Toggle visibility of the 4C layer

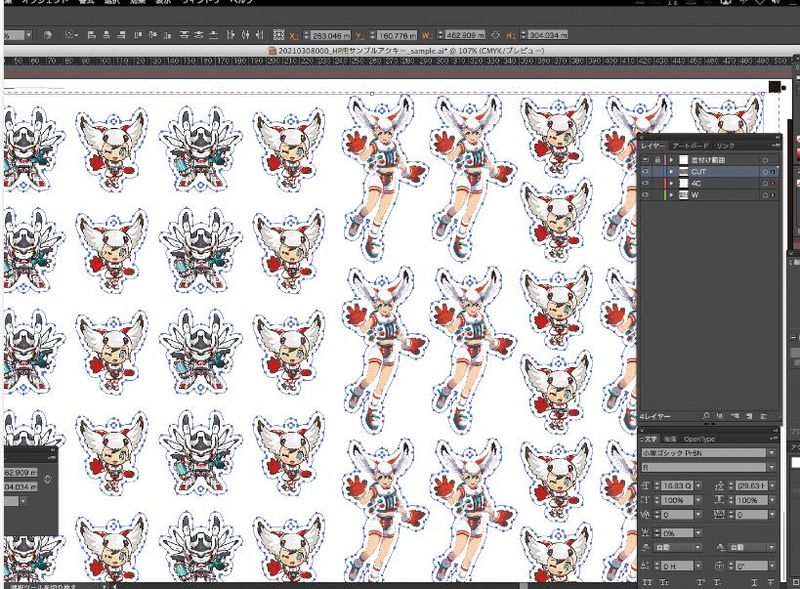pyautogui.click(x=645, y=184)
